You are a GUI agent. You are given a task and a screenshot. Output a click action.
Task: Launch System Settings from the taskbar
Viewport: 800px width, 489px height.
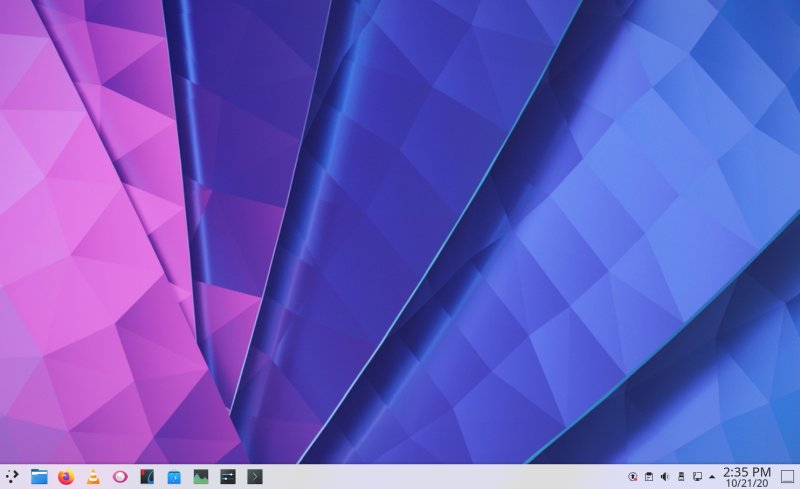(228, 477)
